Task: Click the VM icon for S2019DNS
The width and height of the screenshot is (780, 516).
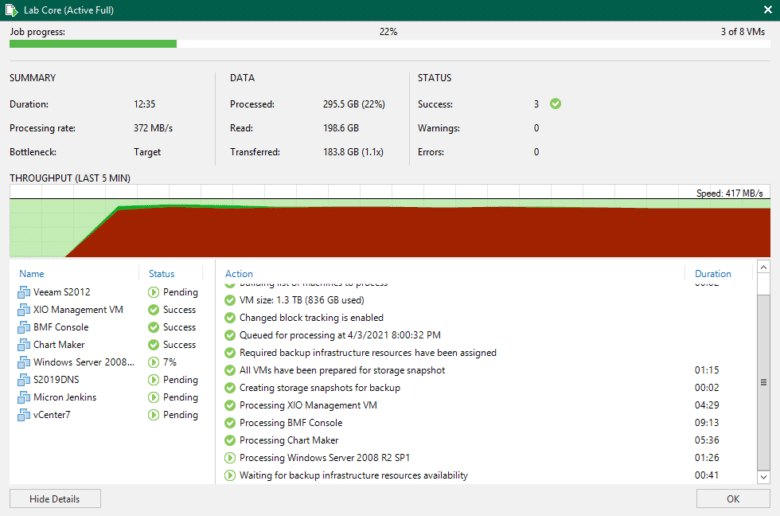Action: (24, 380)
